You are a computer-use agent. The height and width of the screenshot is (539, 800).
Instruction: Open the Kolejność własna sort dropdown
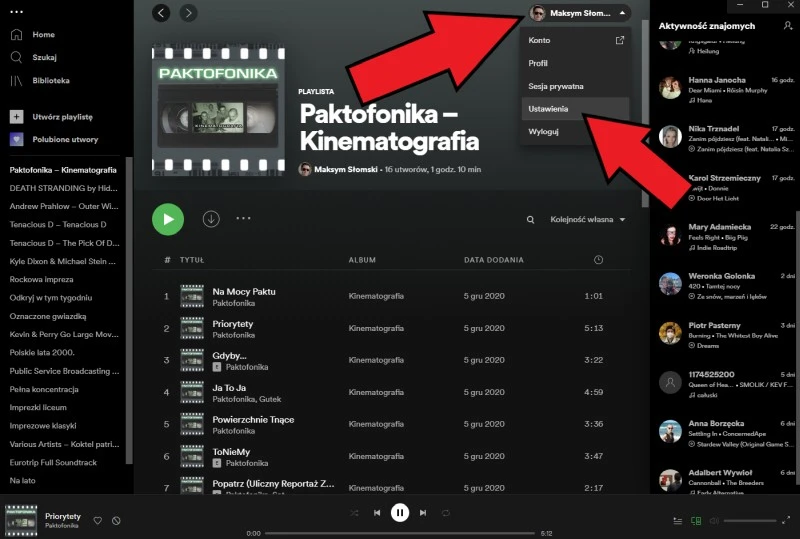(x=588, y=219)
